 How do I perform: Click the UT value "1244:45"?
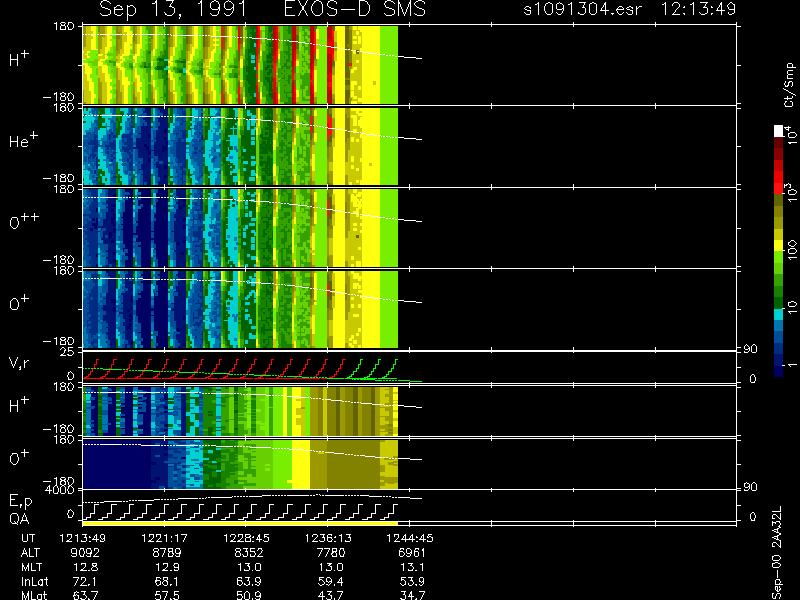pyautogui.click(x=410, y=538)
